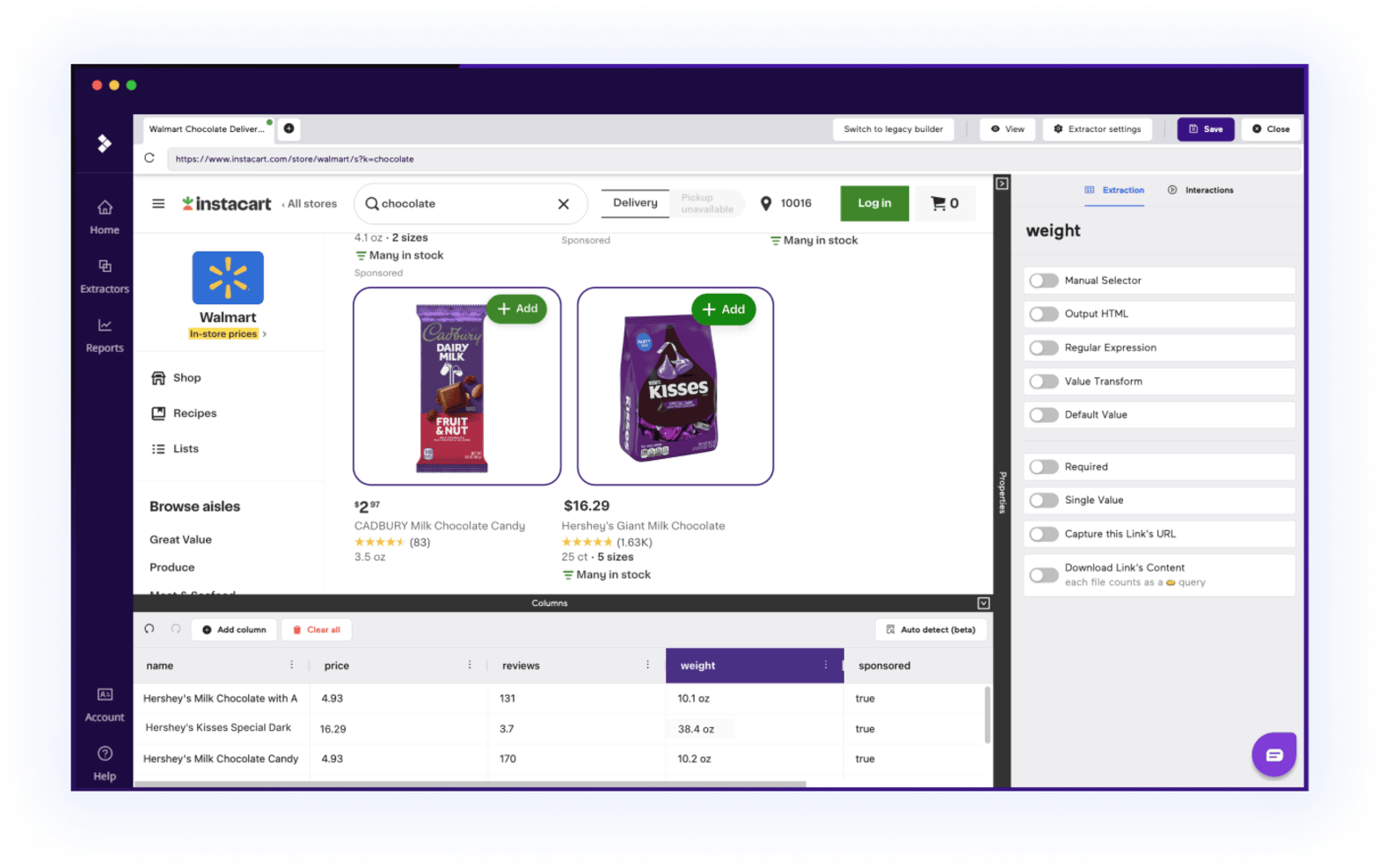
Task: Open Help in the left sidebar
Action: point(104,763)
